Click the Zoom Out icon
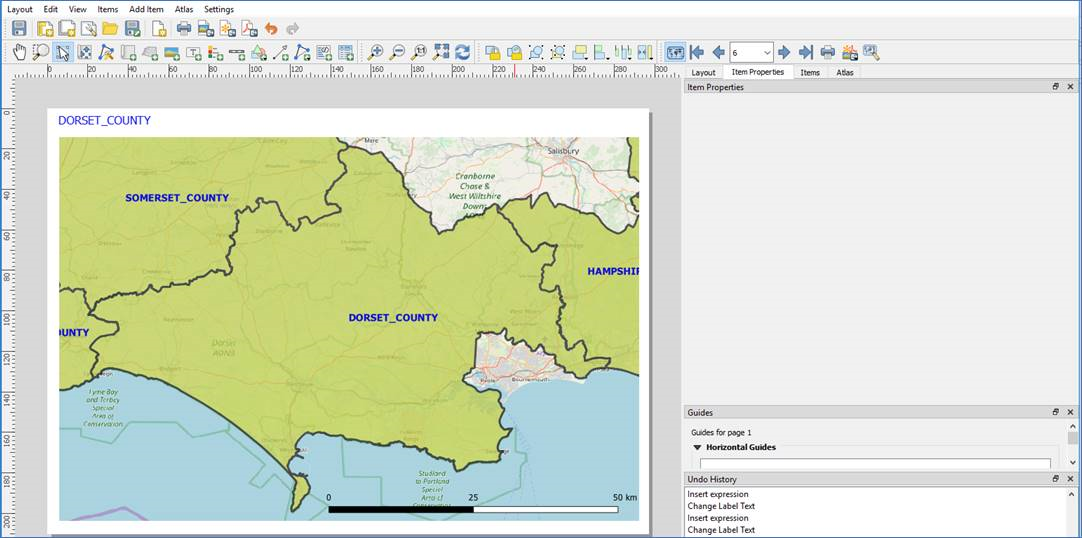1082x538 pixels. (x=397, y=52)
